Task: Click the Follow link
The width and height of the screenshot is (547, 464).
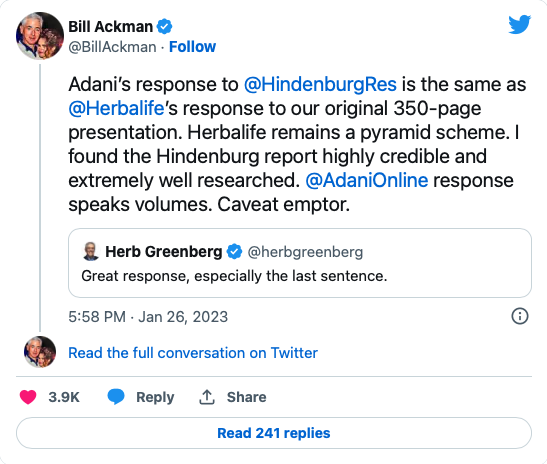Action: click(192, 47)
